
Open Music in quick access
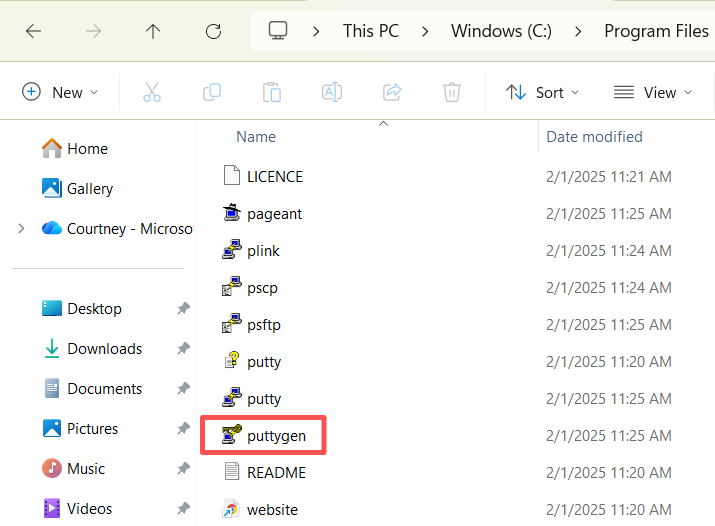pyautogui.click(x=73, y=468)
